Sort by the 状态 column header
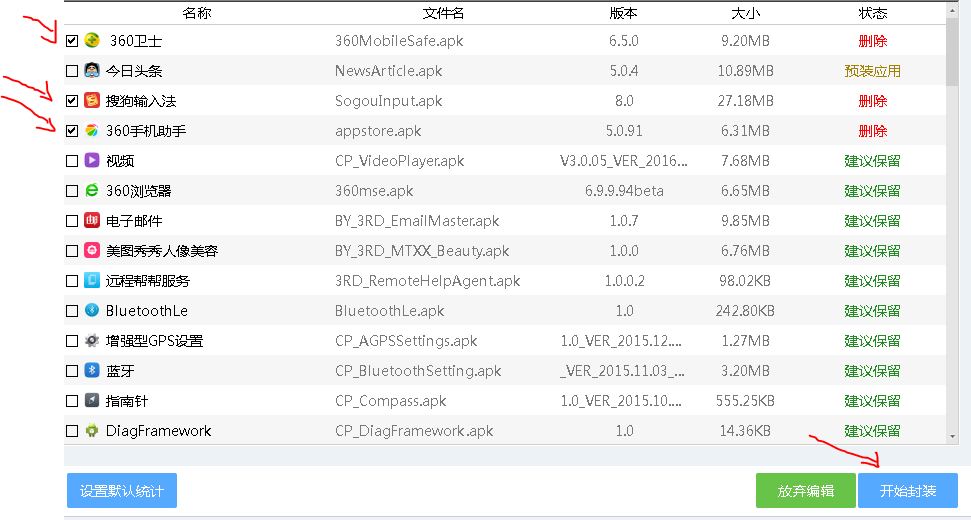The image size is (971, 520). pos(873,13)
